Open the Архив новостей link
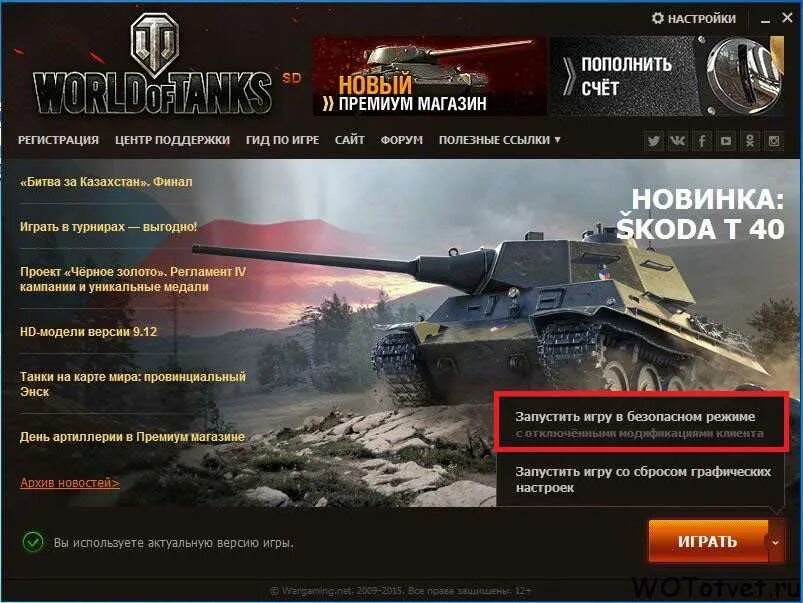 coord(70,483)
